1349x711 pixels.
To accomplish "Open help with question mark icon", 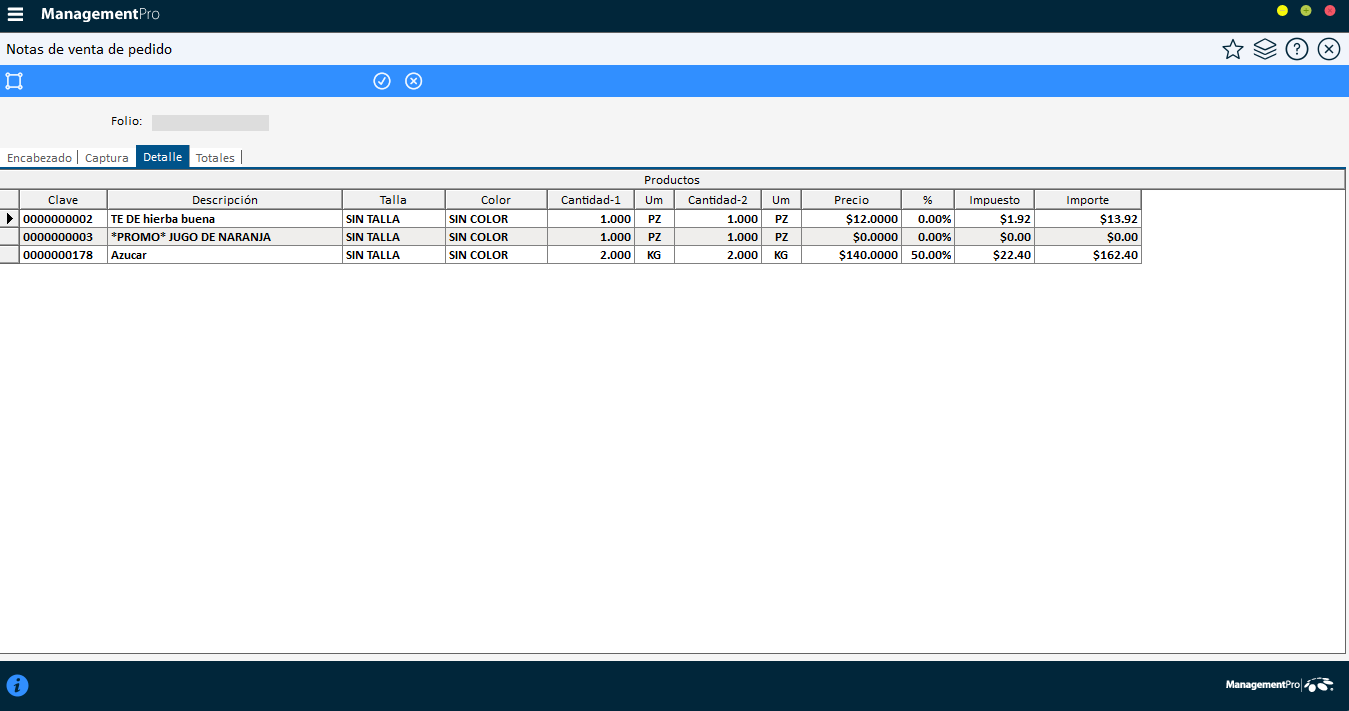I will pos(1297,49).
